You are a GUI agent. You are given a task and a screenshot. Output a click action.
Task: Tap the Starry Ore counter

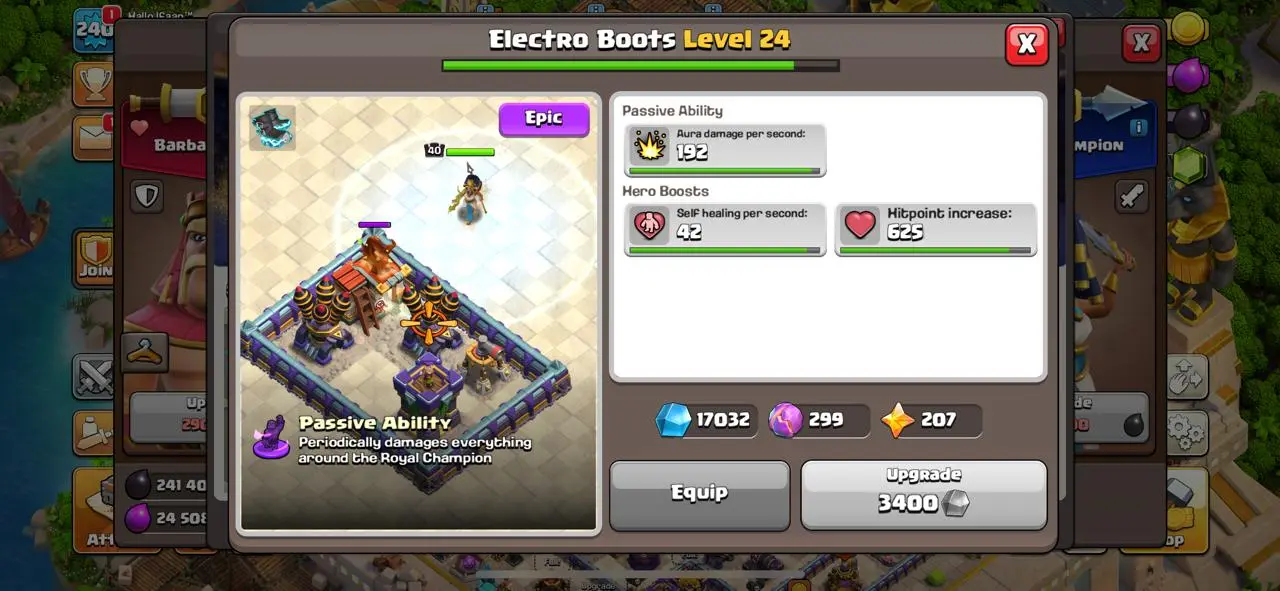931,420
